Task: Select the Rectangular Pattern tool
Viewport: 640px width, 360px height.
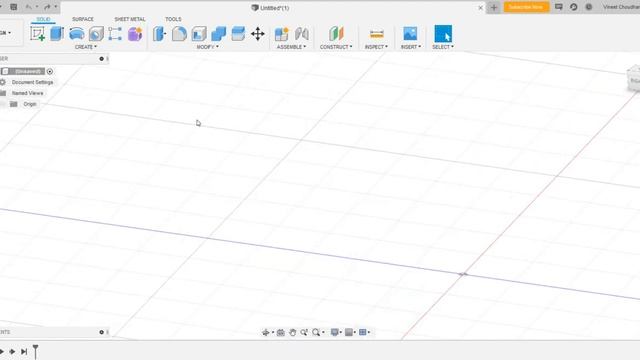Action: [x=115, y=34]
